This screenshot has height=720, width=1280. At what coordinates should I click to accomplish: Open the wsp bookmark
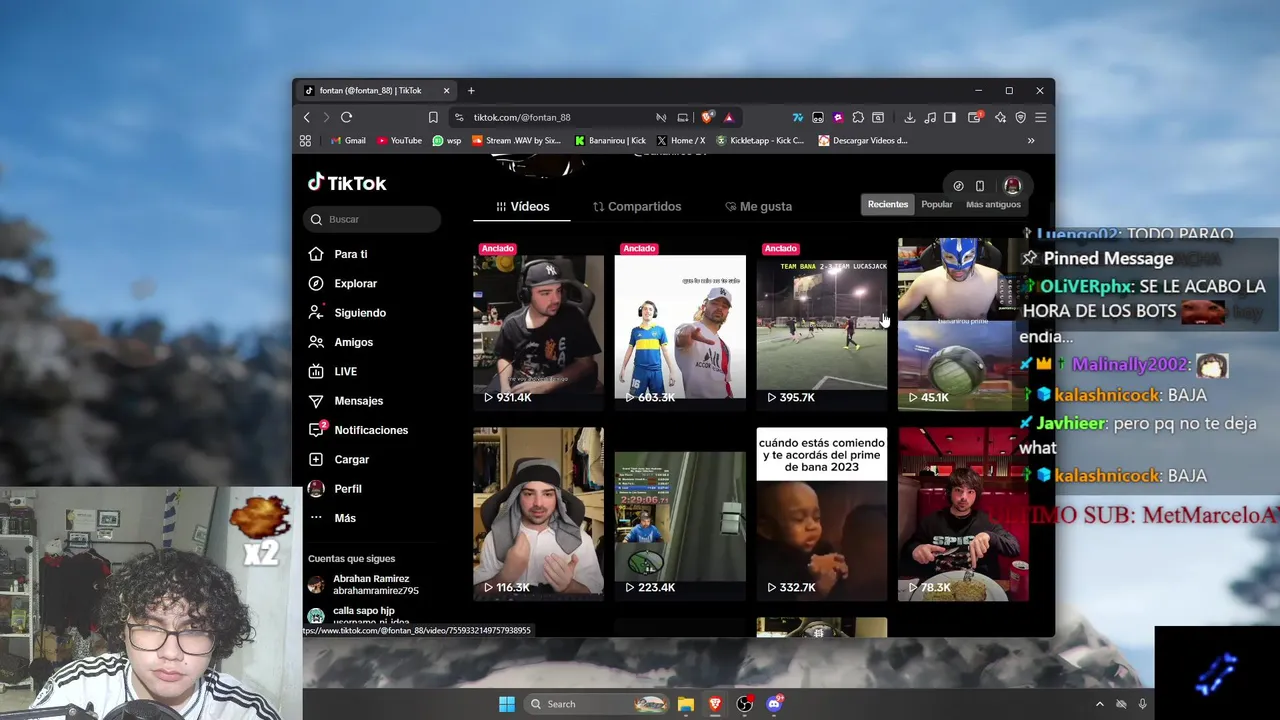pyautogui.click(x=447, y=141)
